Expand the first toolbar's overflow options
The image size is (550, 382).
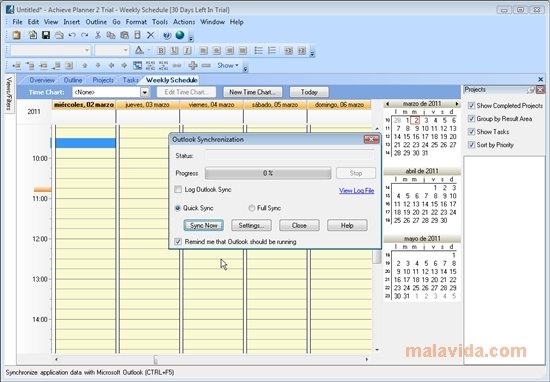(x=191, y=37)
